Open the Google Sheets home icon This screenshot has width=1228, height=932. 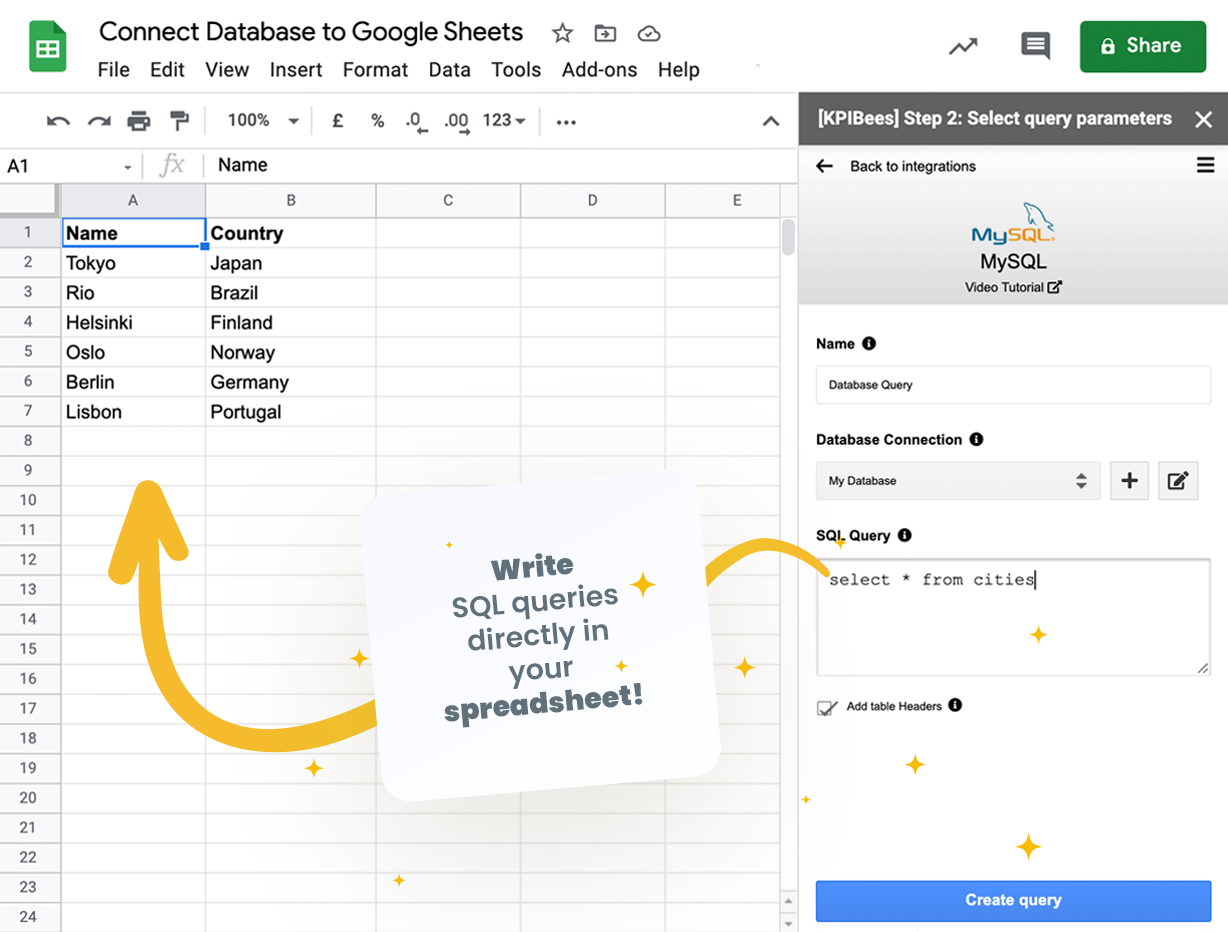point(48,47)
